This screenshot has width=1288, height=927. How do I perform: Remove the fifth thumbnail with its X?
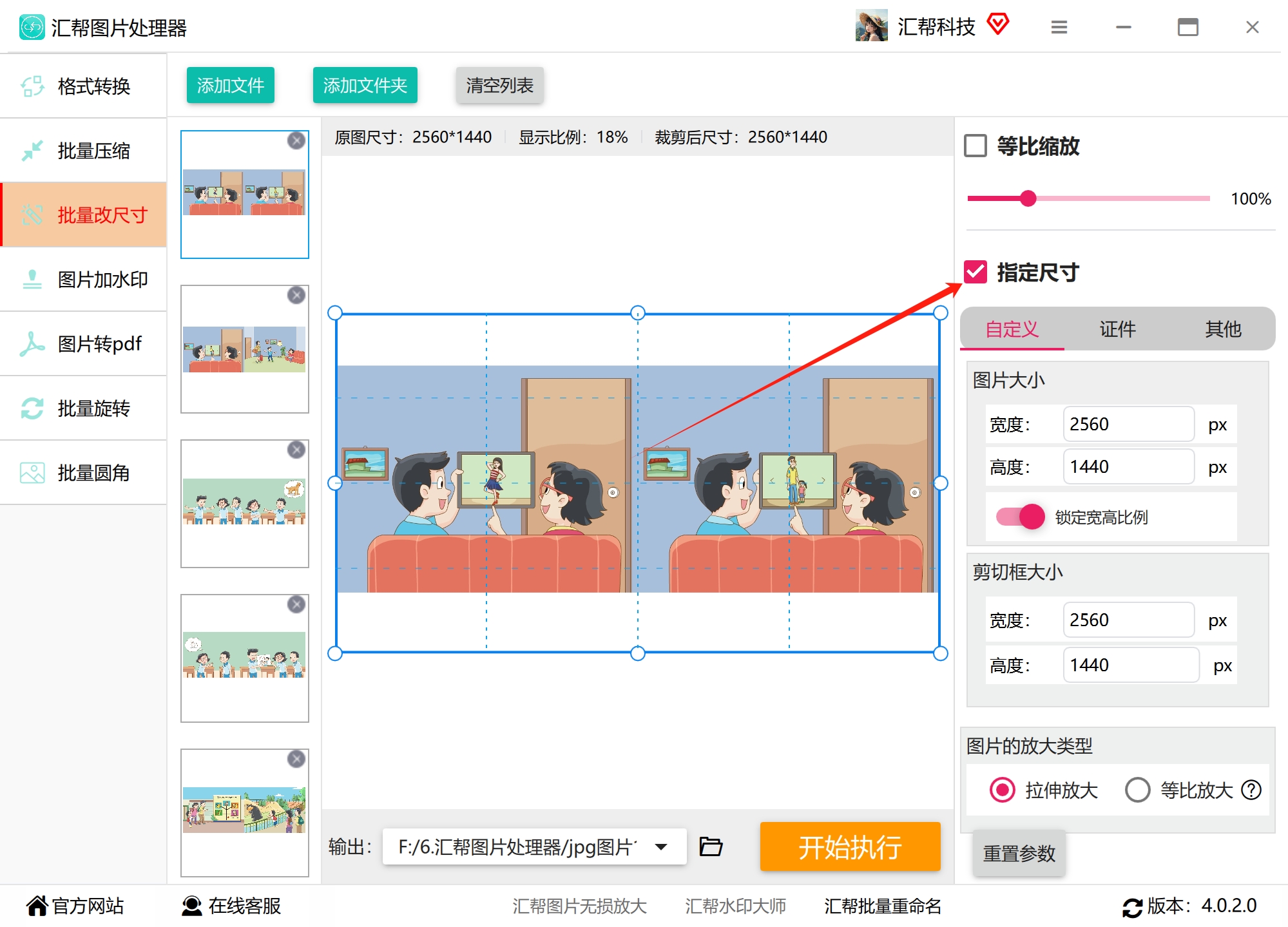[296, 759]
